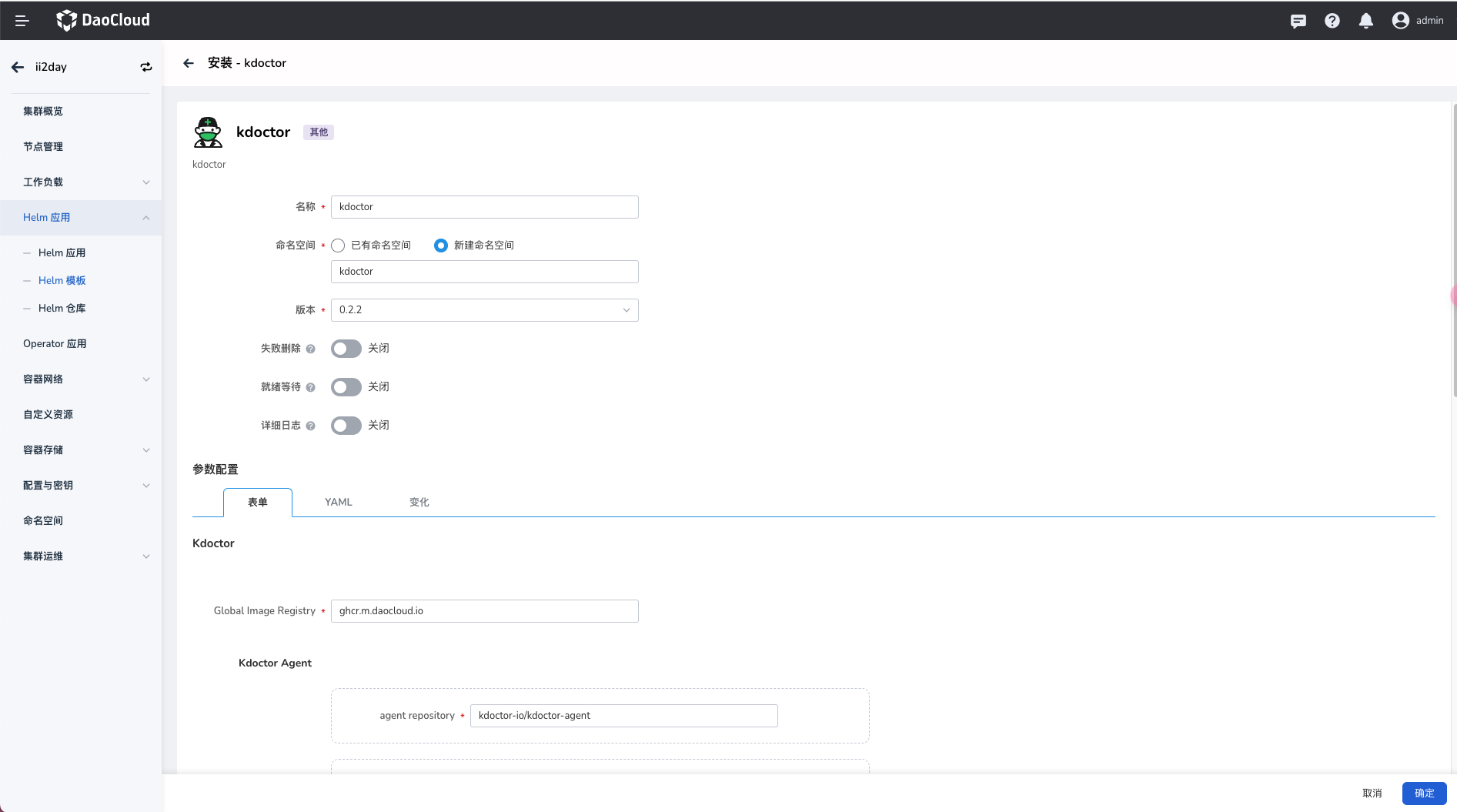Click the switch cluster icon beside ii2day

point(145,67)
